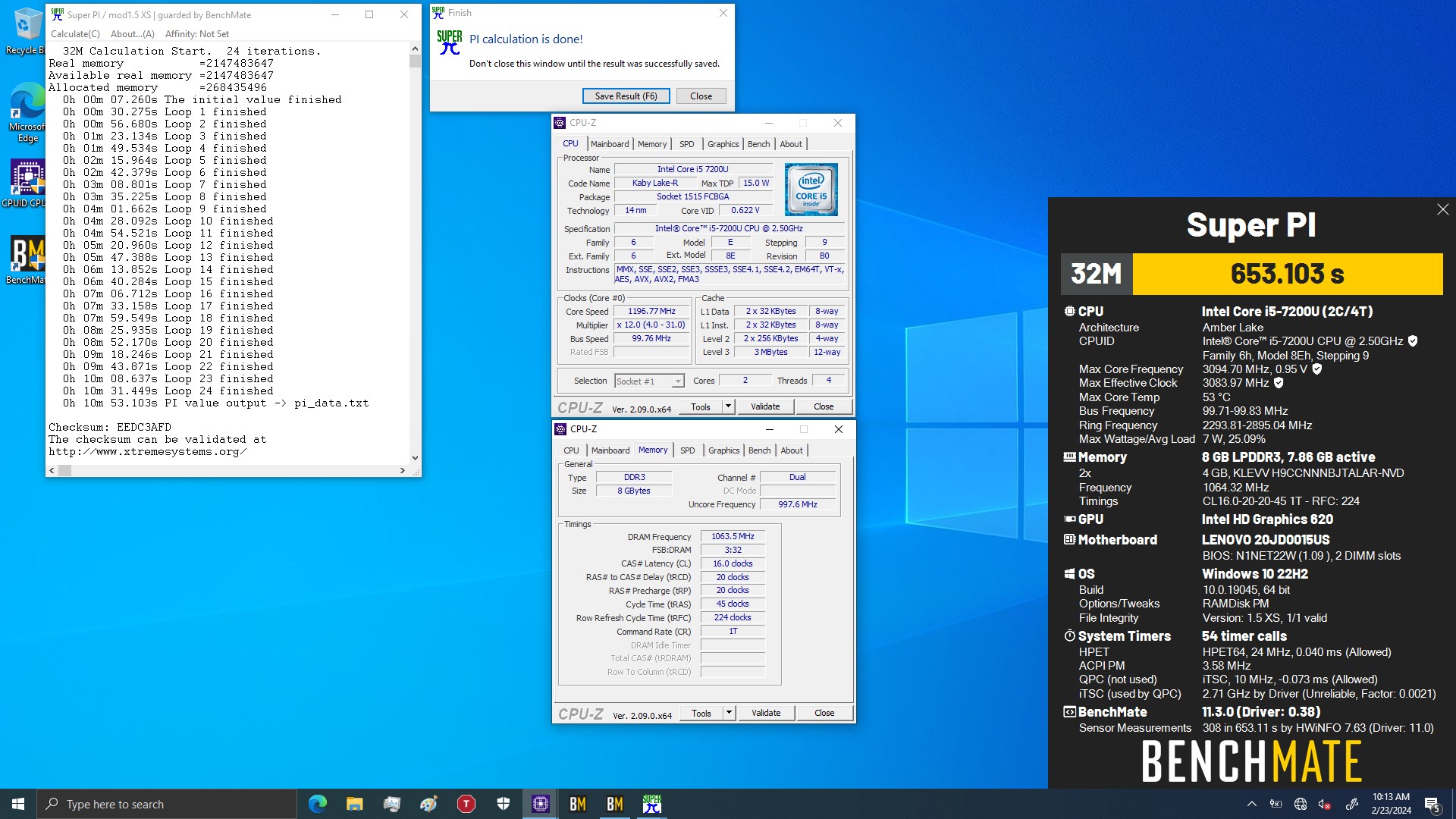This screenshot has height=819, width=1456.
Task: Close the BenchMate Super PI result panel
Action: click(x=1442, y=209)
